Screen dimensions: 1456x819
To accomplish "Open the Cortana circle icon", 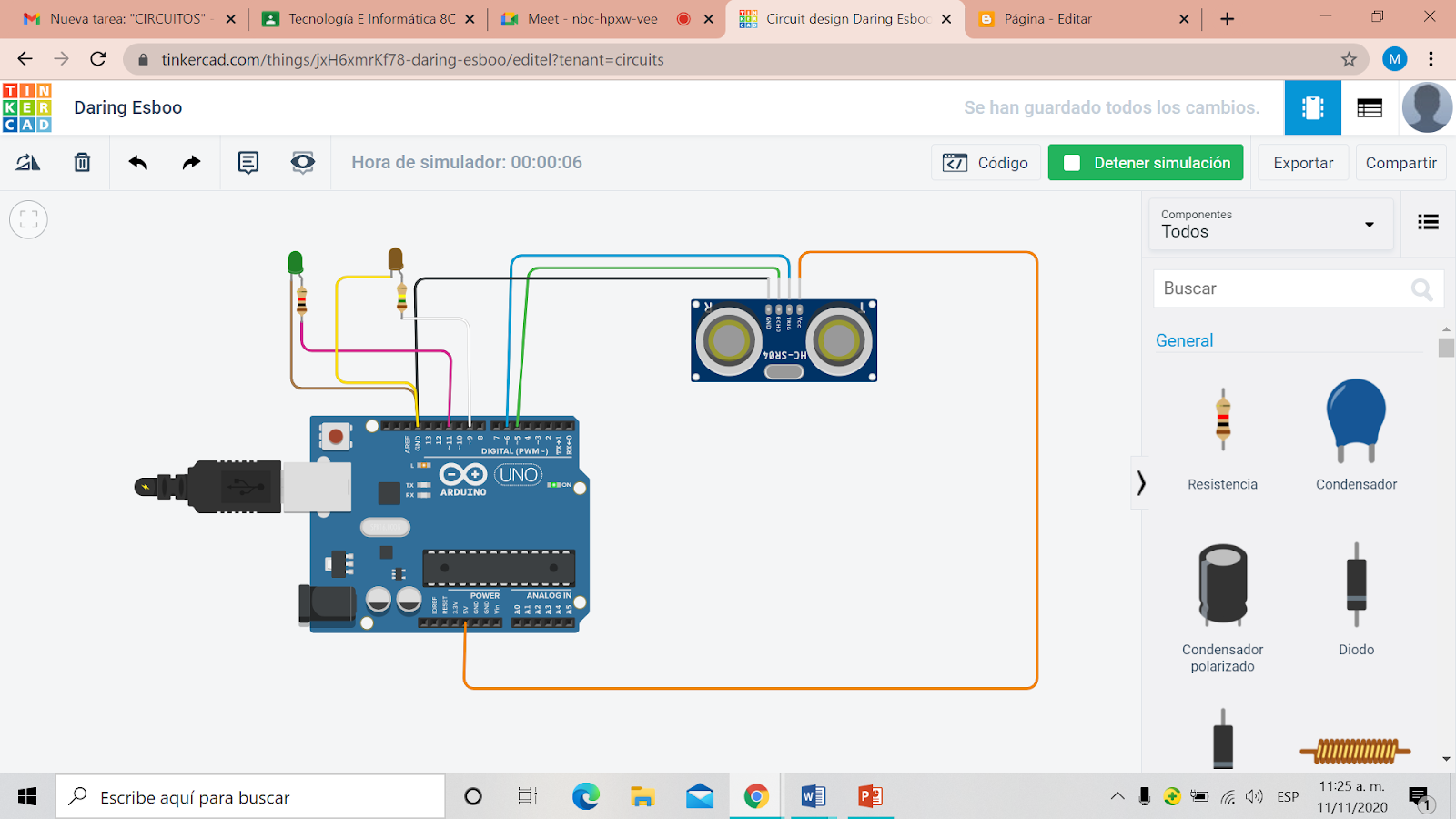I will (x=472, y=797).
